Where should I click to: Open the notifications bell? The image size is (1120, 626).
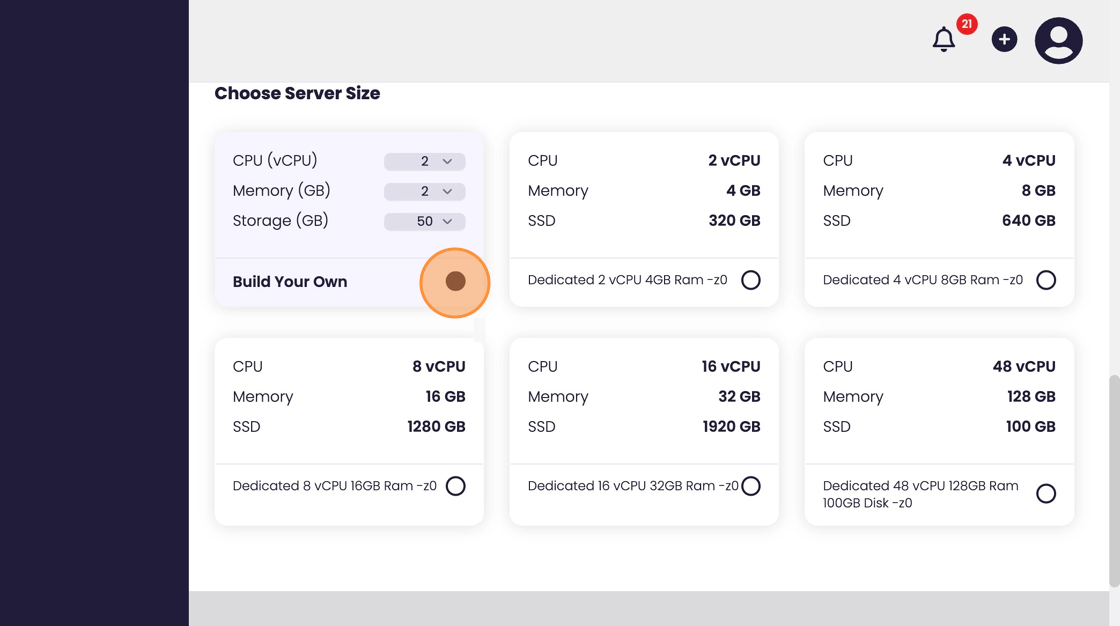point(943,40)
